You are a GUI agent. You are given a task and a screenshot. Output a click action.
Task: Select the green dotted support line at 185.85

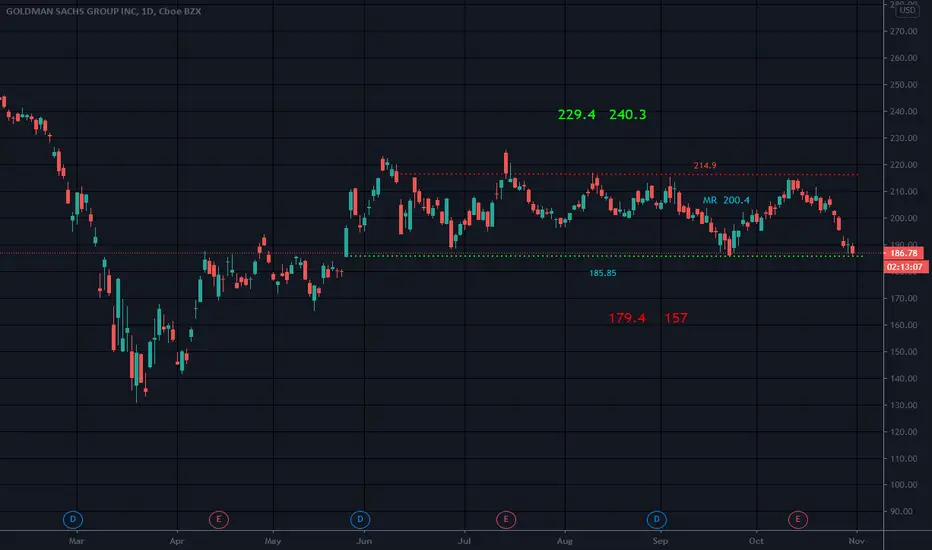[x=605, y=256]
